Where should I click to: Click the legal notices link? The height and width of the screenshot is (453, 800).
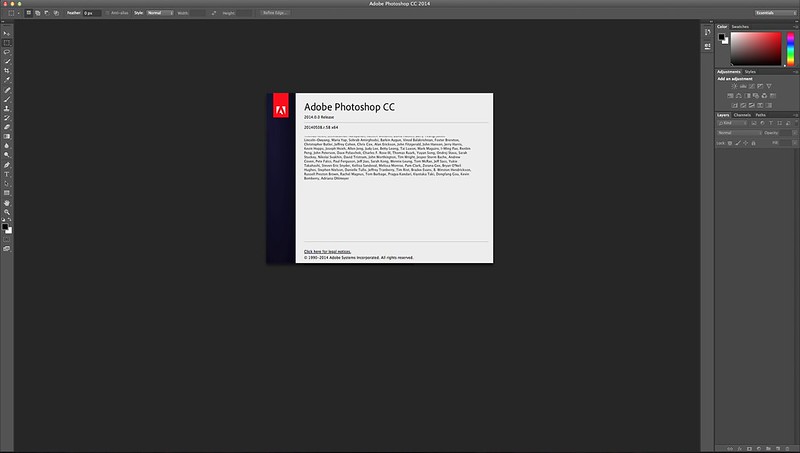pyautogui.click(x=327, y=250)
